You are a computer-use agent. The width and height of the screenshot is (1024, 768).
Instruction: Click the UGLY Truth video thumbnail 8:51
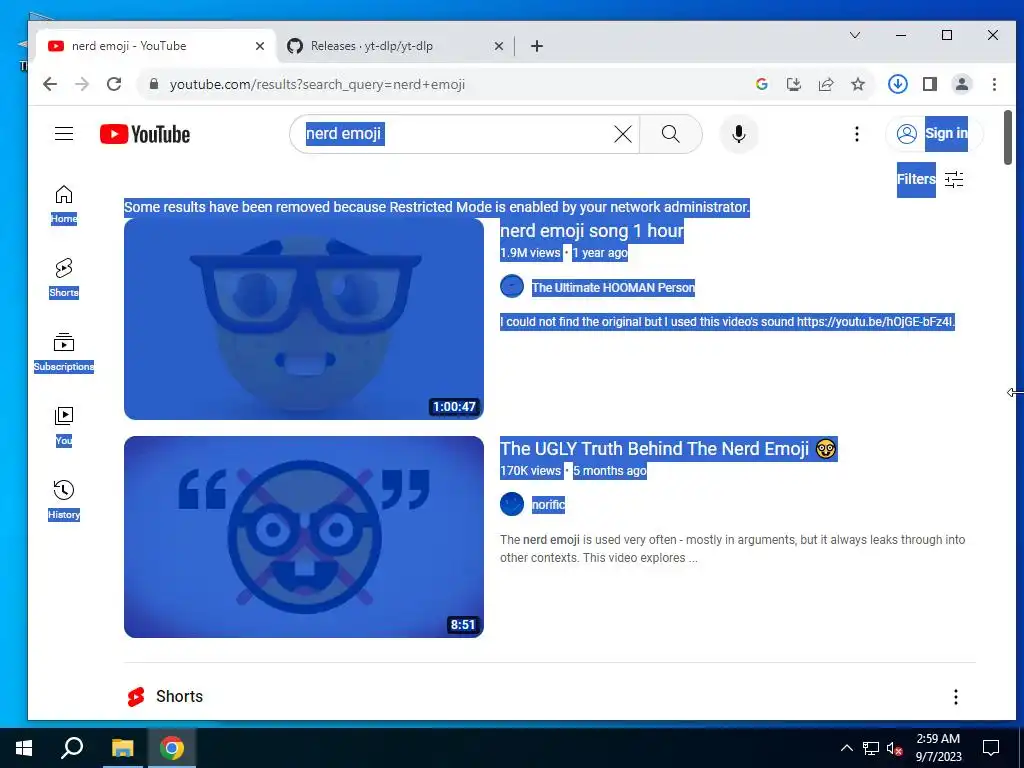(x=304, y=537)
